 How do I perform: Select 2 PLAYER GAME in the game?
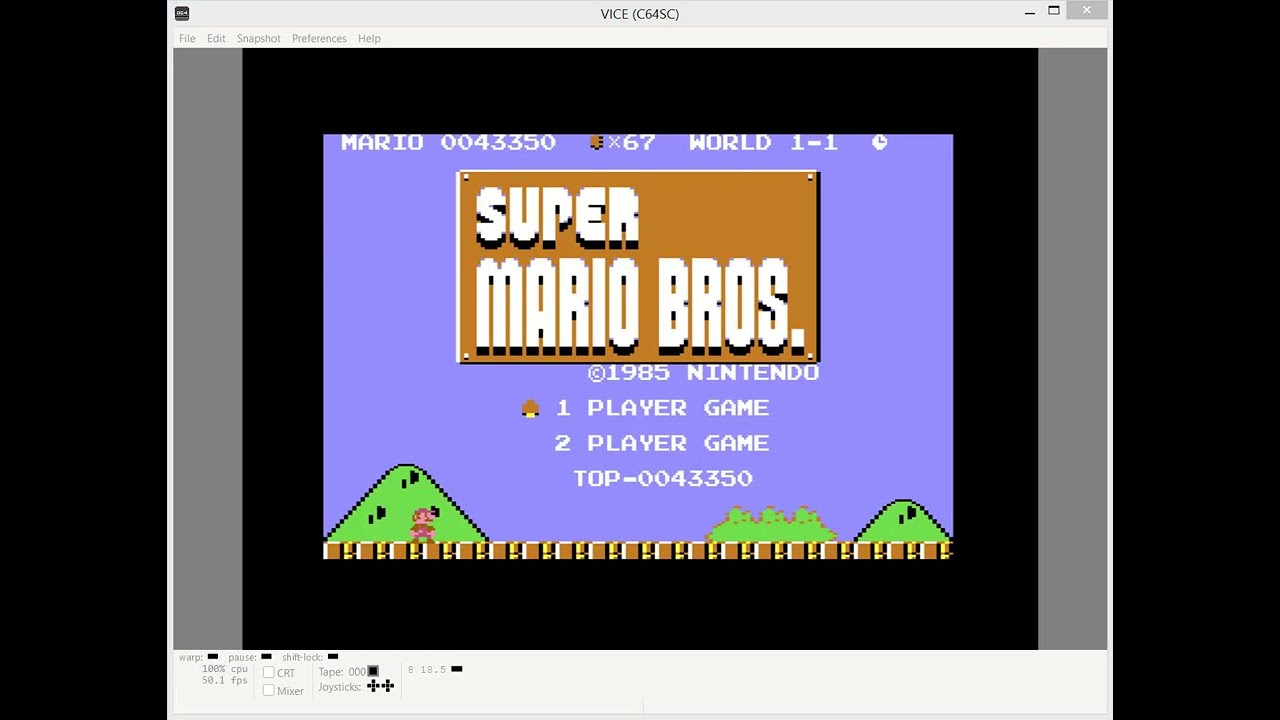(x=662, y=443)
